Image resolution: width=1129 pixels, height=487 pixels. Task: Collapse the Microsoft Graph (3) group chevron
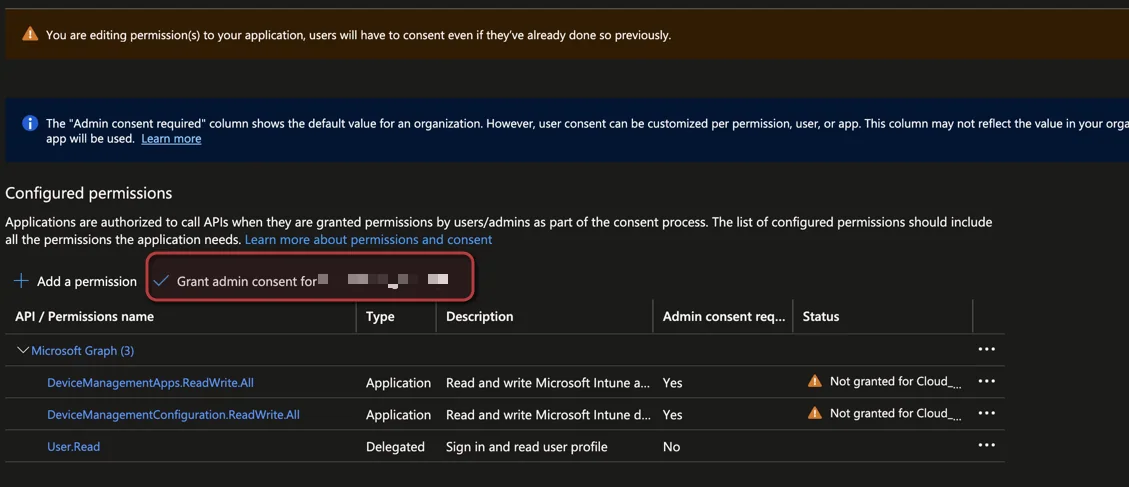pos(22,350)
